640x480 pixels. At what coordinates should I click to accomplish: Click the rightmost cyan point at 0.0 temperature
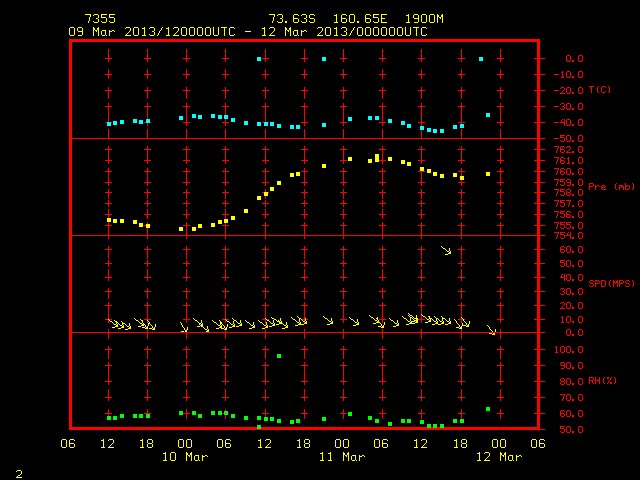[481, 59]
